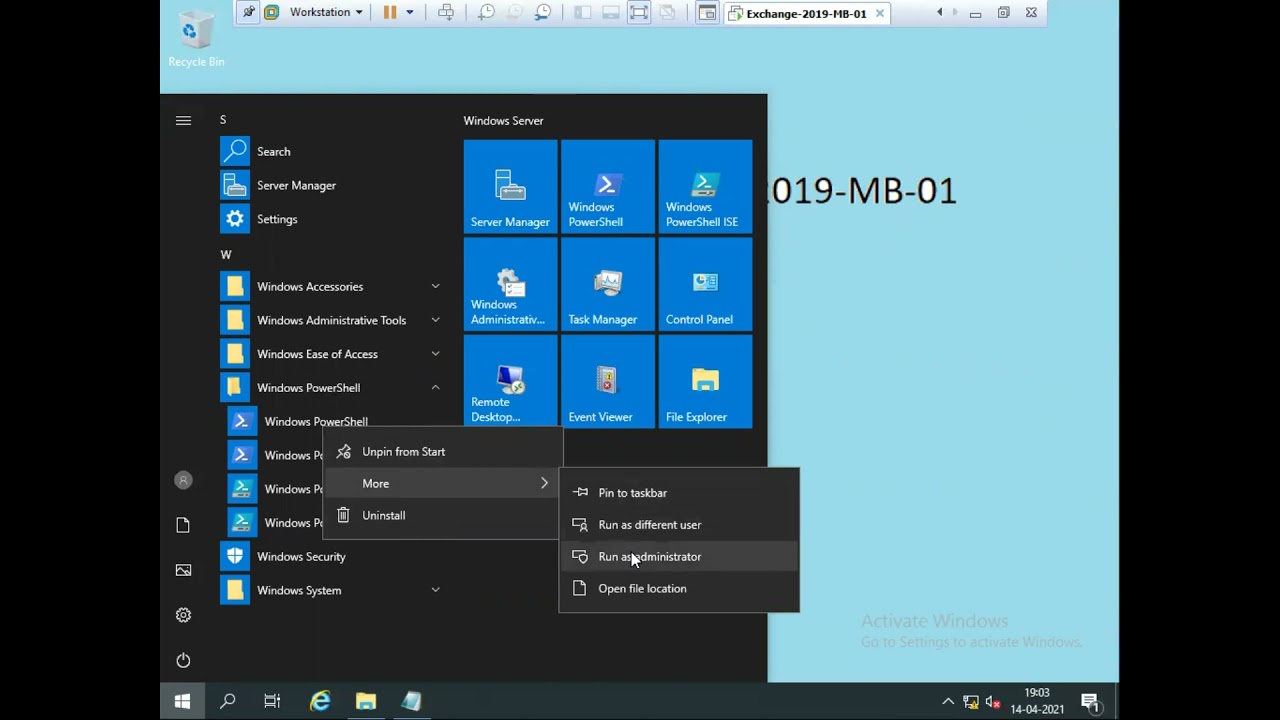Click the VMware pin toolbar icon

pos(249,13)
